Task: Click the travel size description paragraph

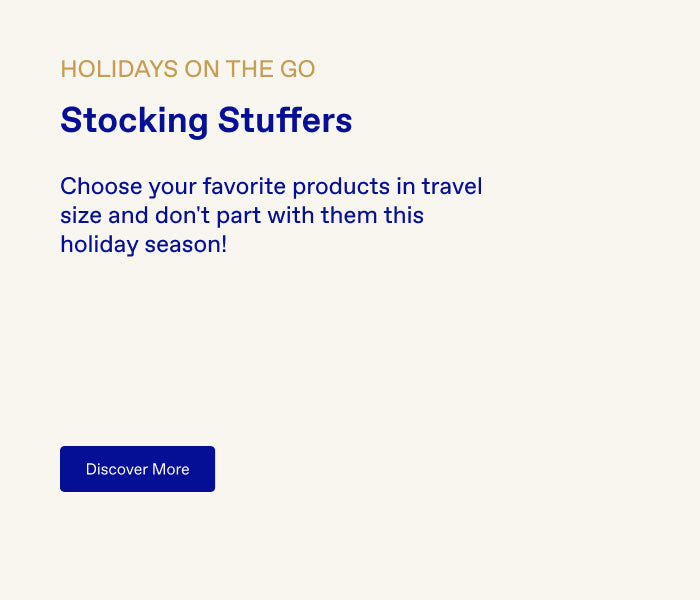Action: coord(271,215)
